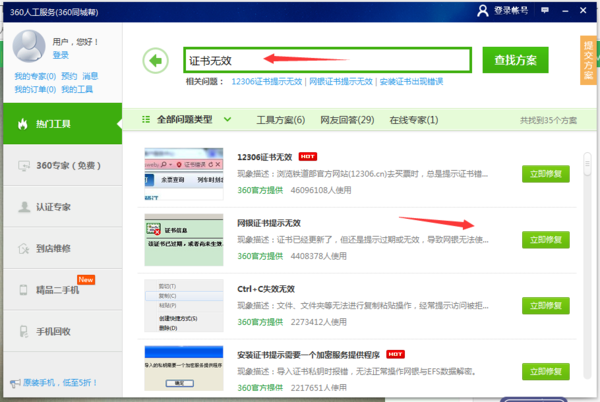Open 360专家(免费) in sidebar
This screenshot has width=600, height=402.
[60, 165]
